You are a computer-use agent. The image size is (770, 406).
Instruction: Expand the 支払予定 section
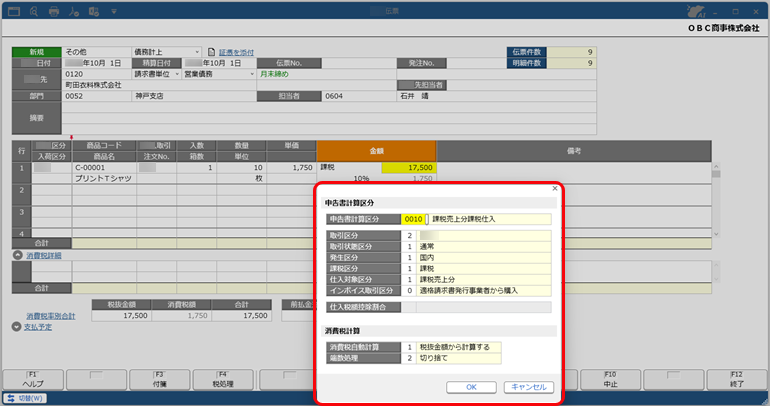point(16,327)
